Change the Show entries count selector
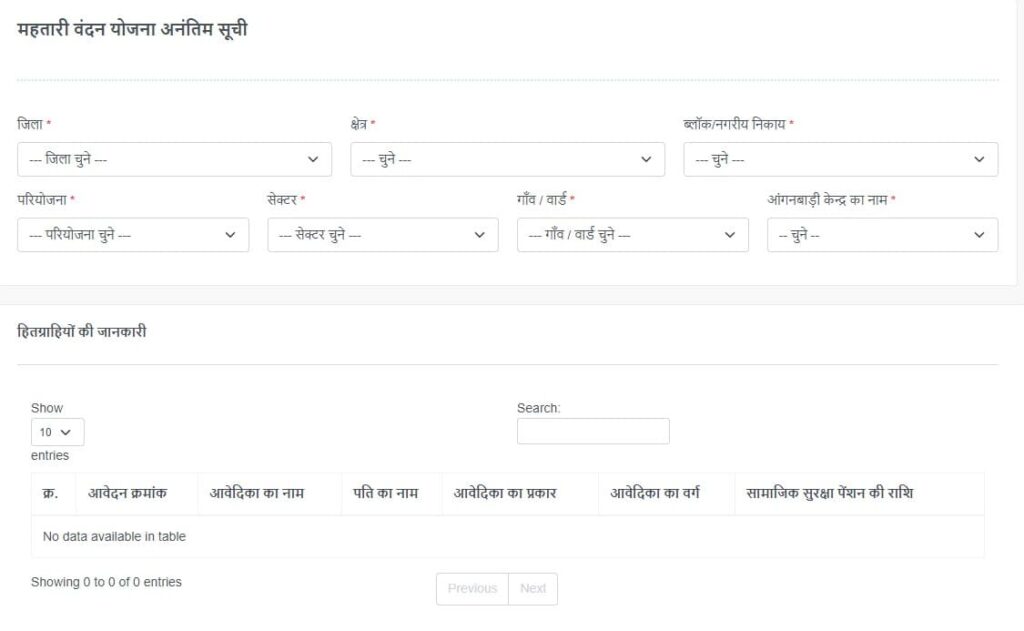The height and width of the screenshot is (631, 1024). click(x=57, y=432)
